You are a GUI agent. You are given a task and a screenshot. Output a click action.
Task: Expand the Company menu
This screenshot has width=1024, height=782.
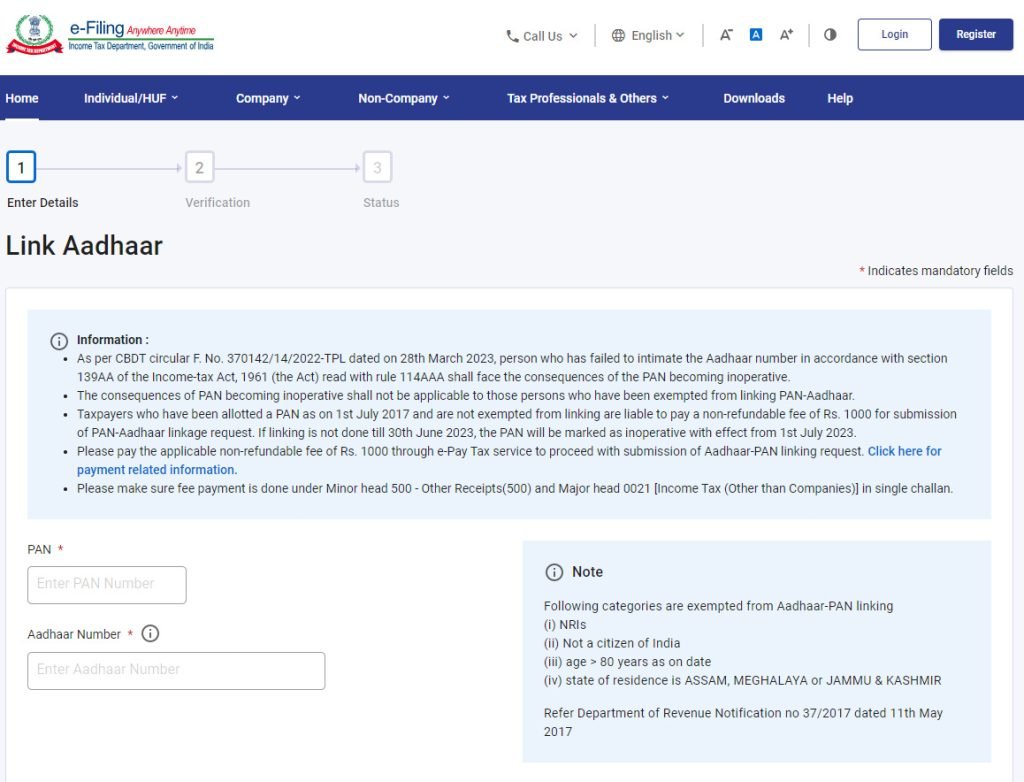(268, 98)
